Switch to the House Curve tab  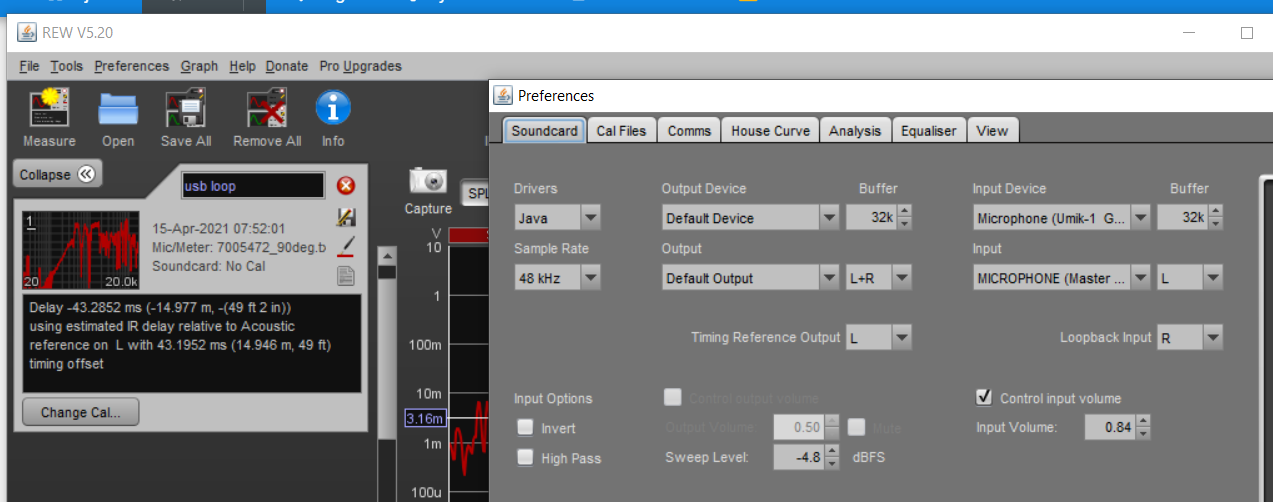click(770, 130)
